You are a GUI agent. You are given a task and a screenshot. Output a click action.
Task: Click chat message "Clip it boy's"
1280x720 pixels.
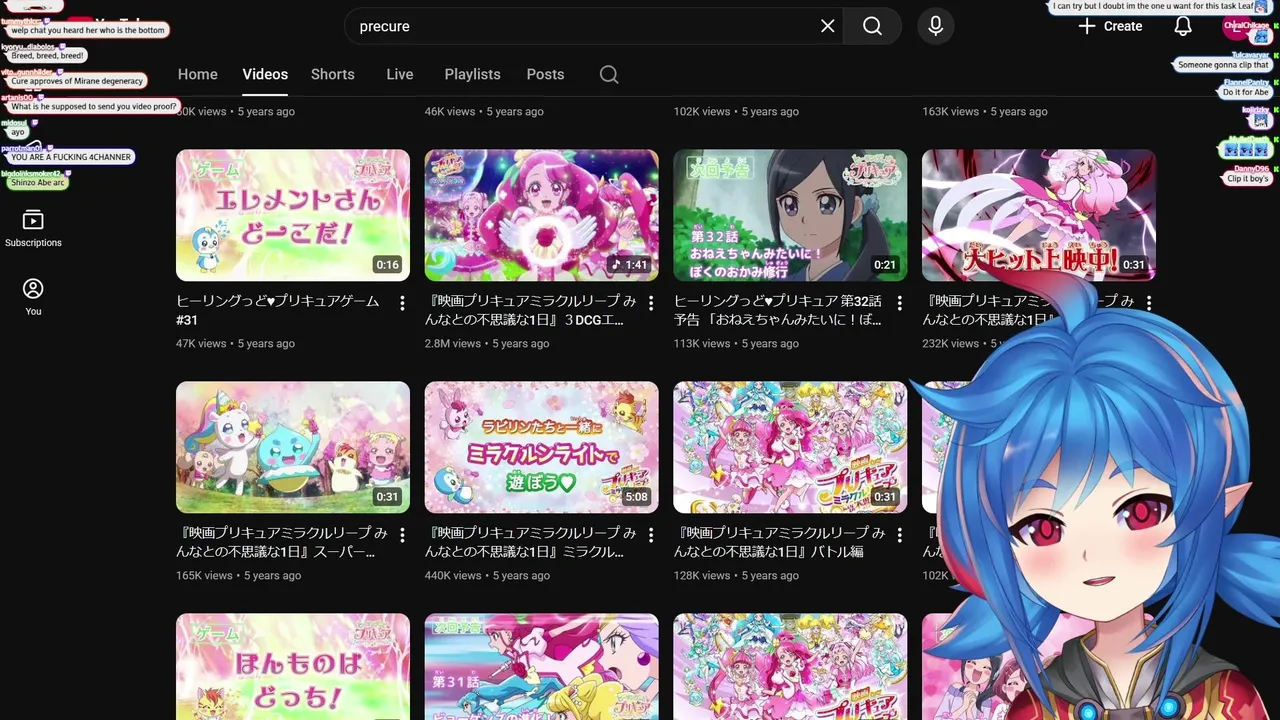click(1247, 179)
